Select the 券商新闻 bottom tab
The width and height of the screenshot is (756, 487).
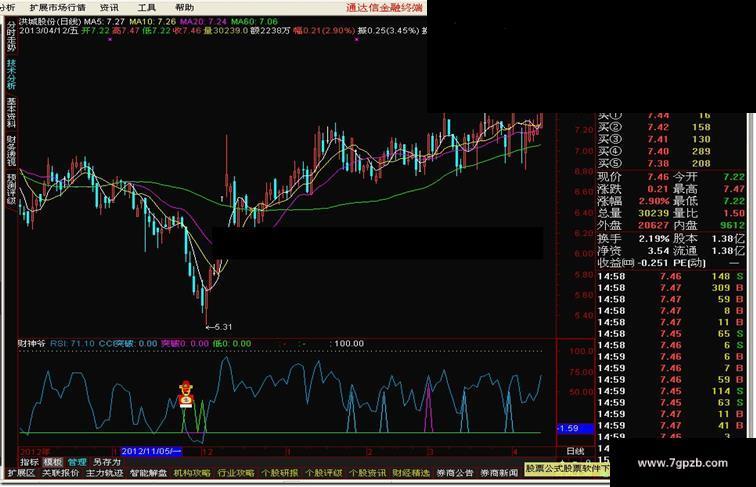click(x=499, y=473)
